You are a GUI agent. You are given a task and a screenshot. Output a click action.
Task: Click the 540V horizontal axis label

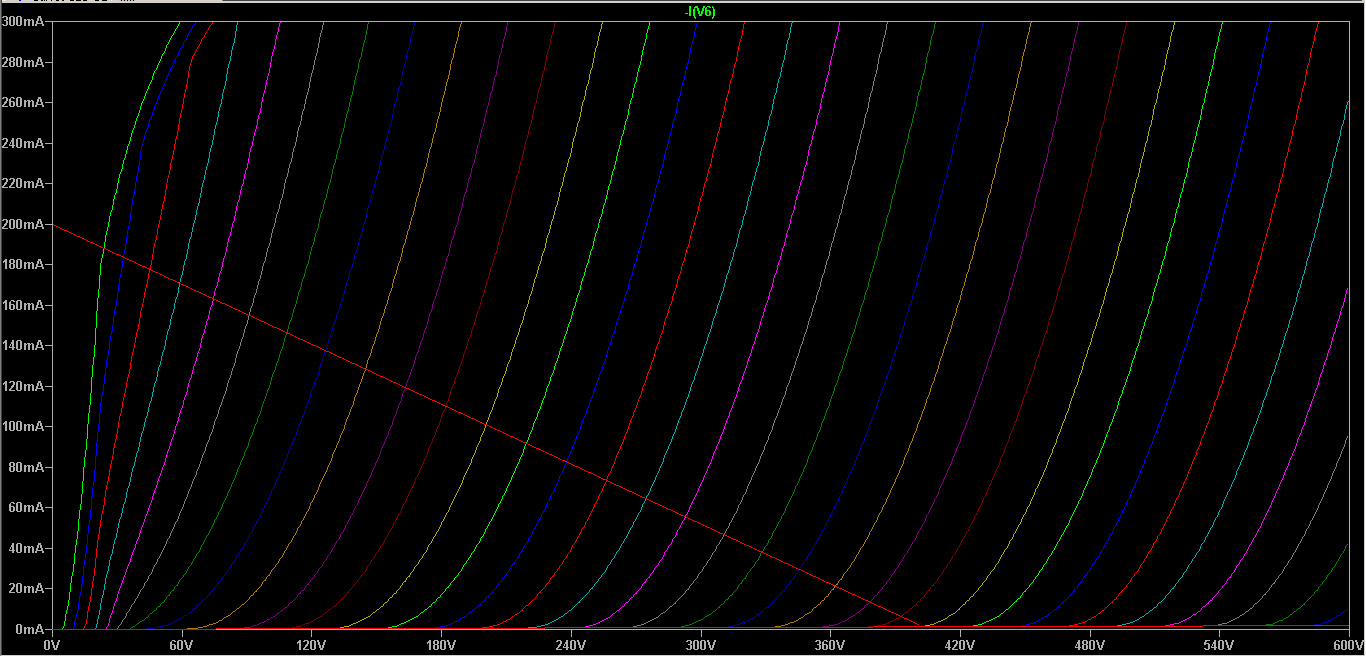1219,646
